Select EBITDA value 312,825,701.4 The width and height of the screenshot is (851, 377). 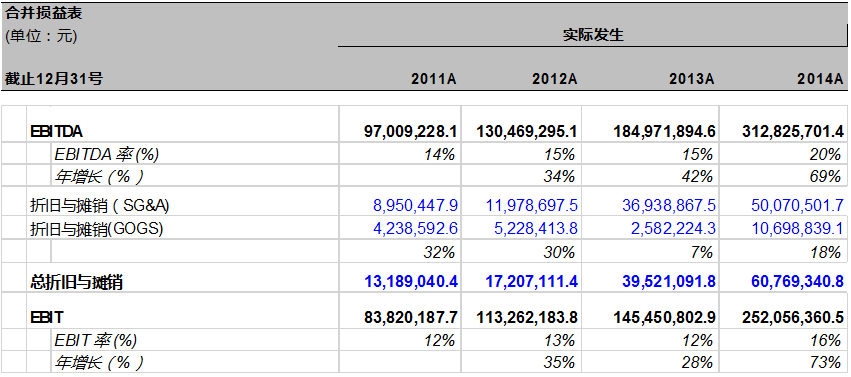coord(793,131)
